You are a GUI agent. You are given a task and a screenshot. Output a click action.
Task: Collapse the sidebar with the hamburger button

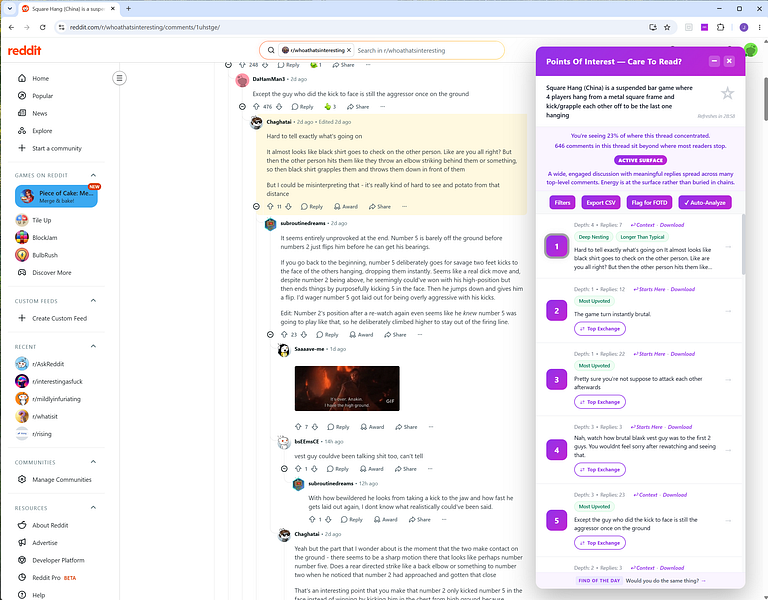119,78
